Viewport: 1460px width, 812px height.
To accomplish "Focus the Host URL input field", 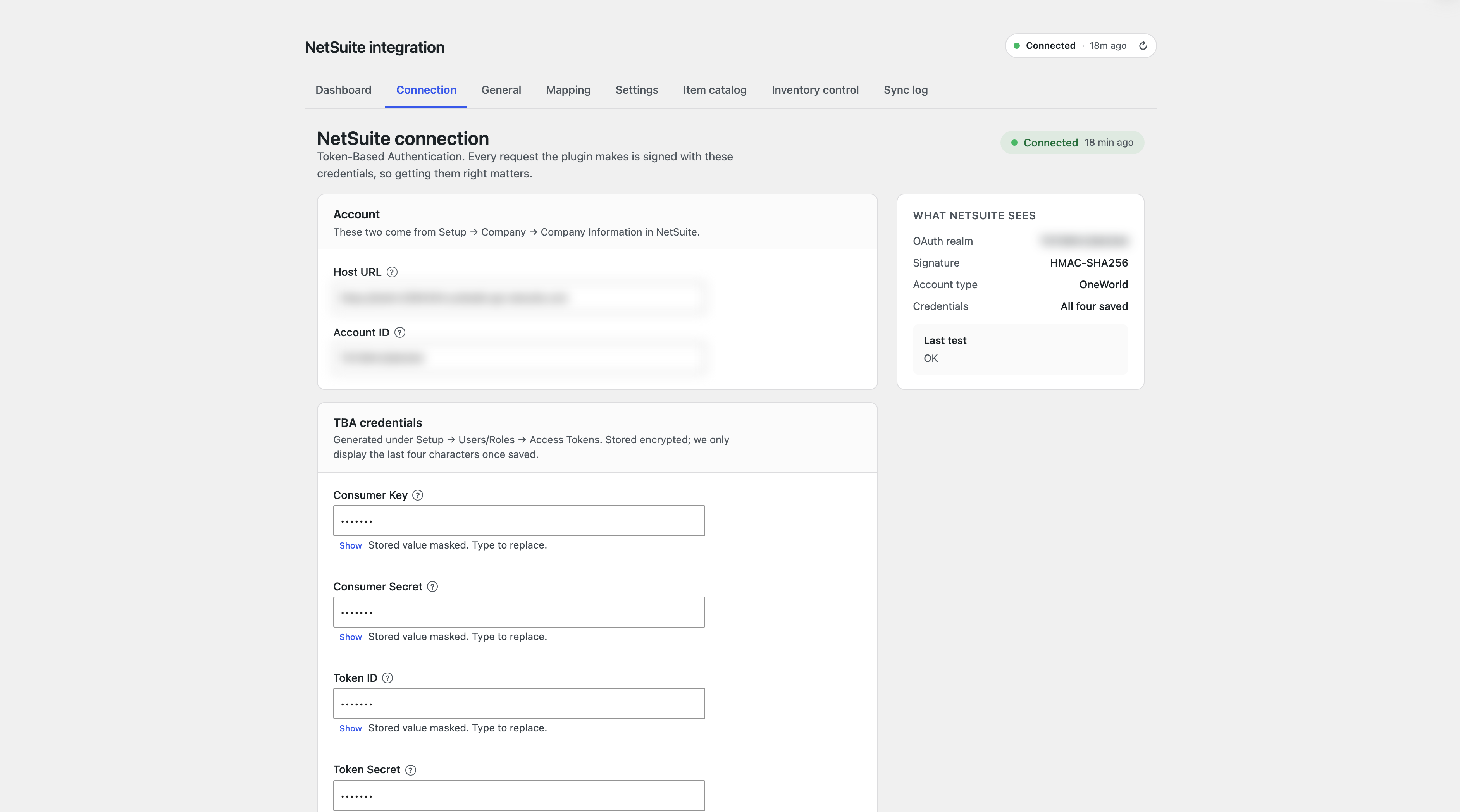I will [x=519, y=298].
